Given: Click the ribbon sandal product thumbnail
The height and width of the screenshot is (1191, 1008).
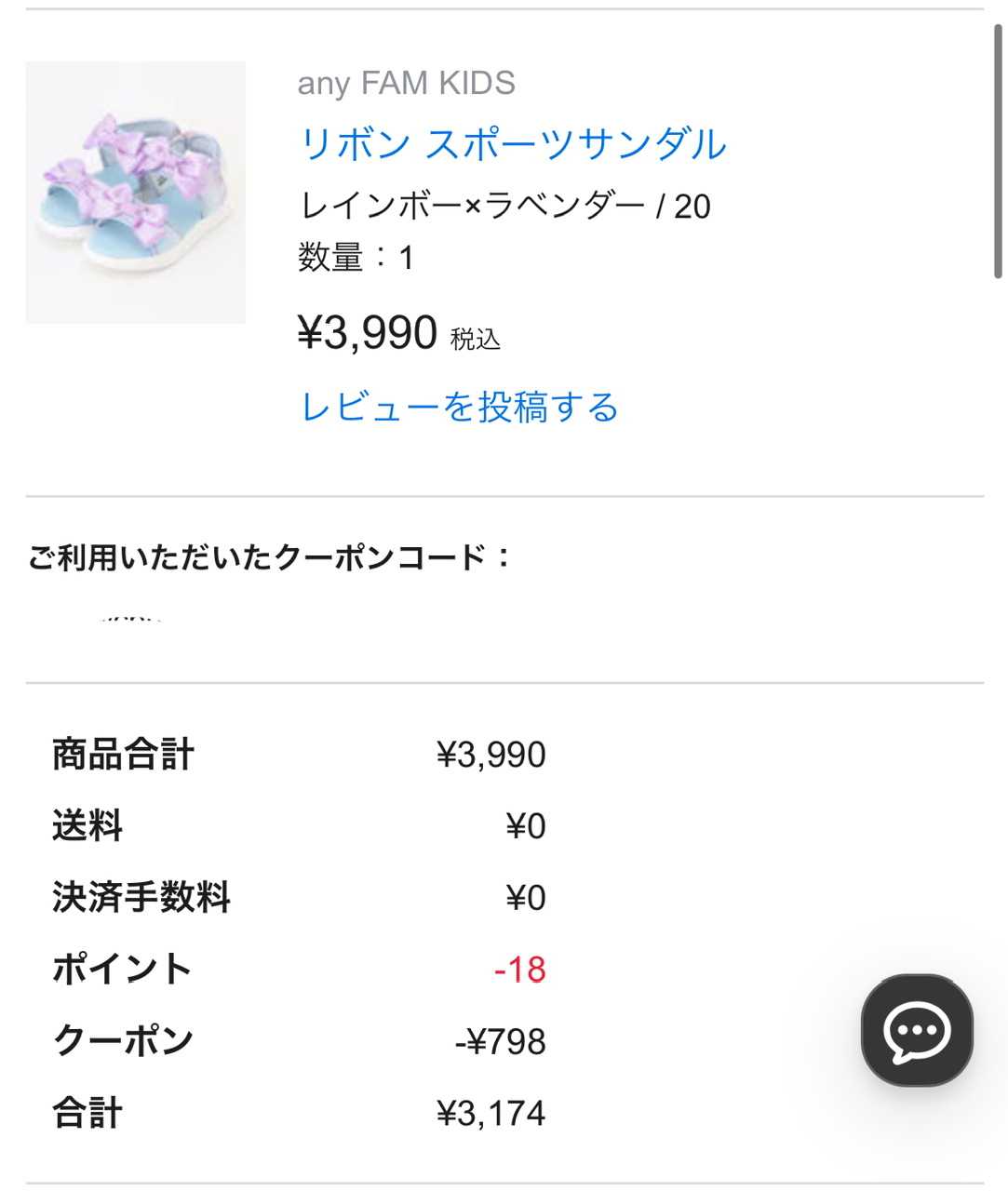Looking at the screenshot, I should (x=136, y=193).
